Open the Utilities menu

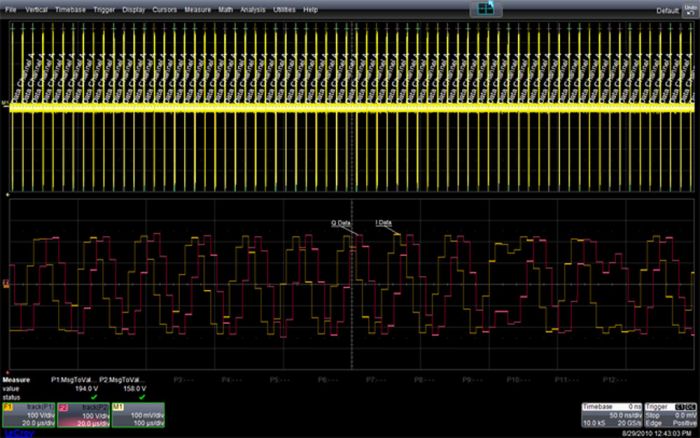284,9
